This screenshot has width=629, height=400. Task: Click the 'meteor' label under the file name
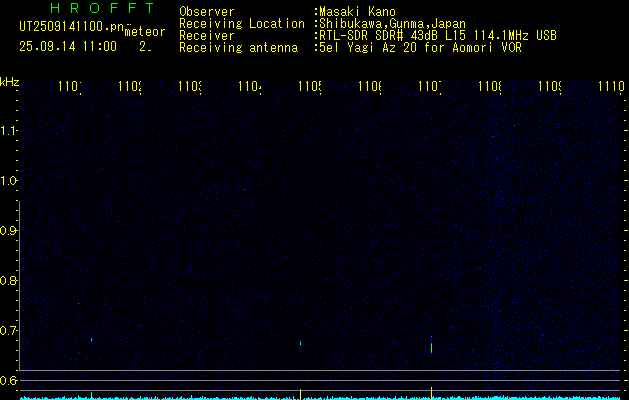point(145,32)
